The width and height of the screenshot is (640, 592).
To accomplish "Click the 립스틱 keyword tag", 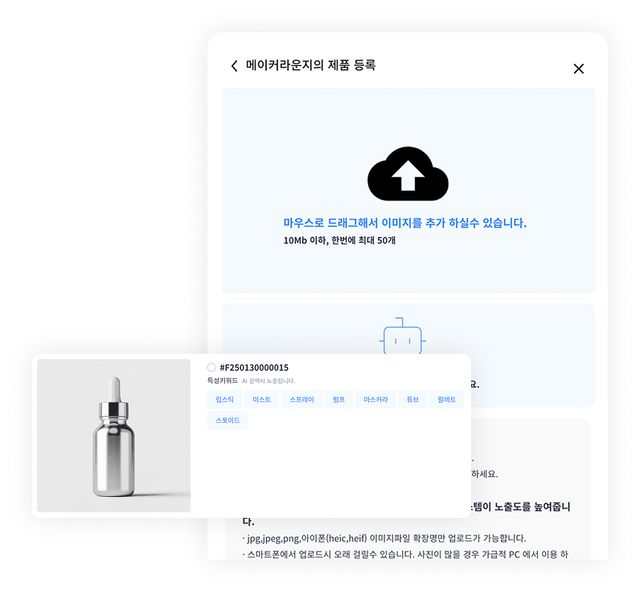I will tap(224, 399).
